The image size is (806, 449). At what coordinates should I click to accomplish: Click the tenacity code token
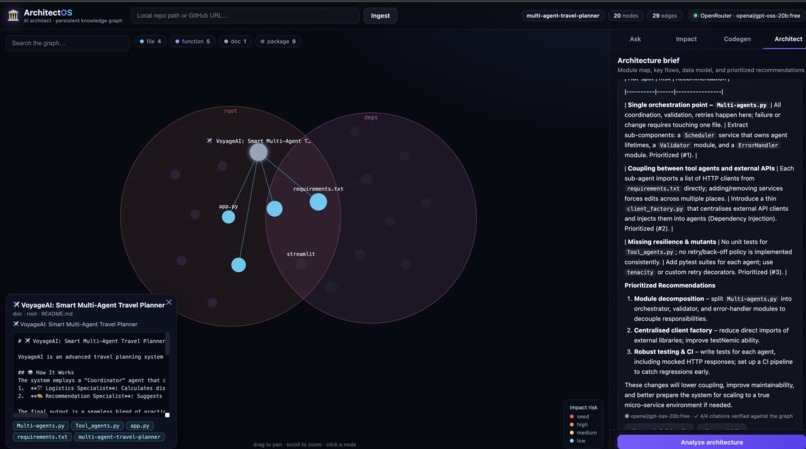pos(640,272)
